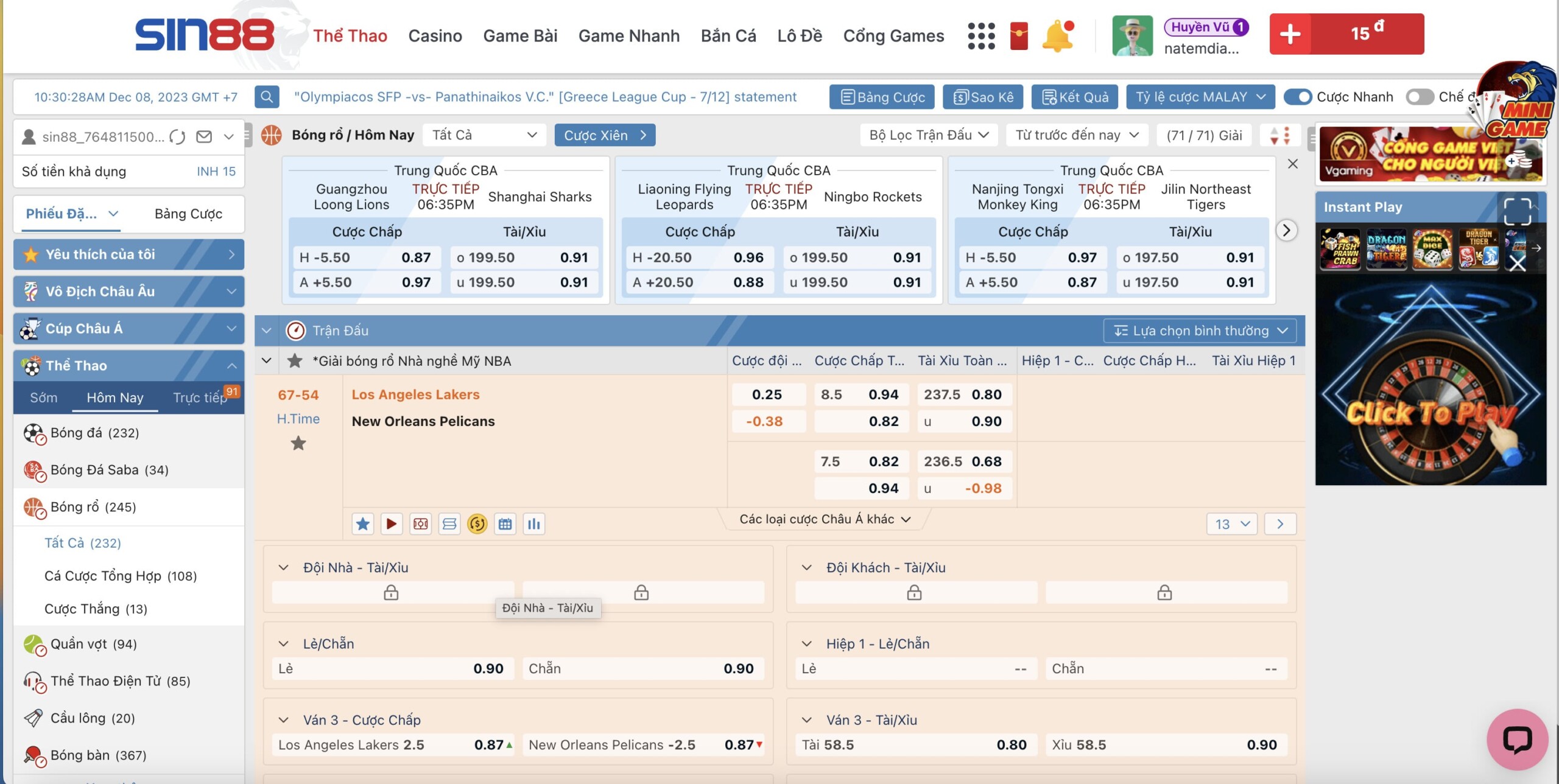Open the live chat bubble
This screenshot has width=1559, height=784.
1517,739
